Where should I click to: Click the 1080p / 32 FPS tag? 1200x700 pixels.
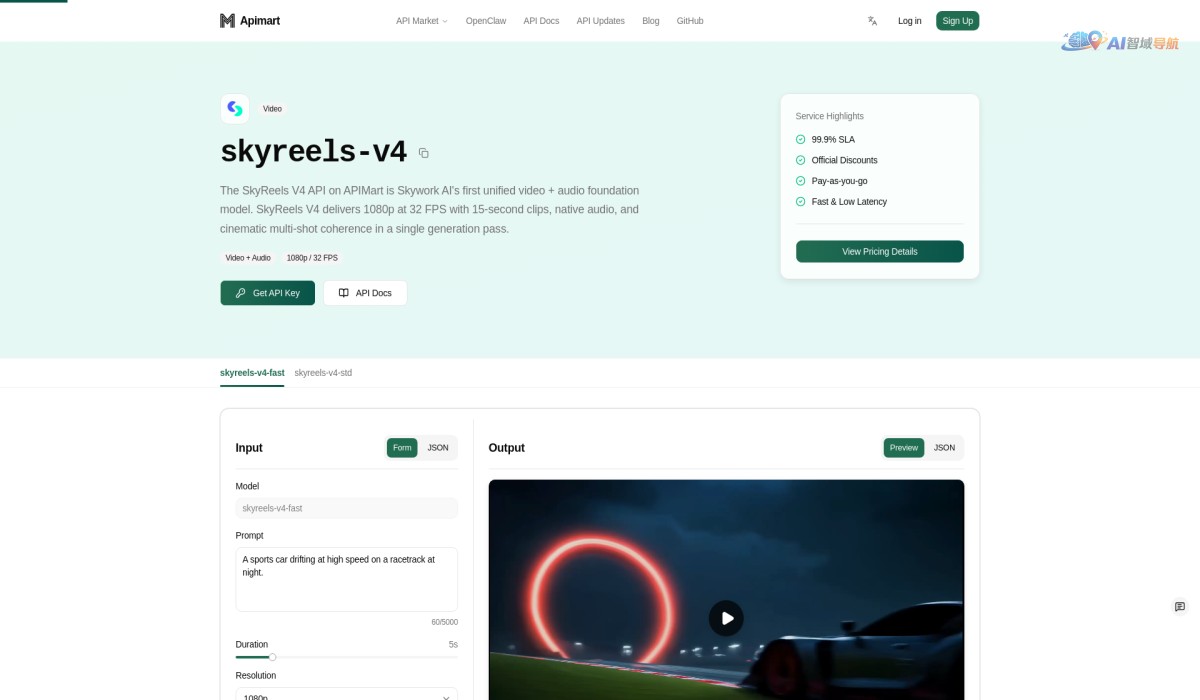(x=312, y=258)
